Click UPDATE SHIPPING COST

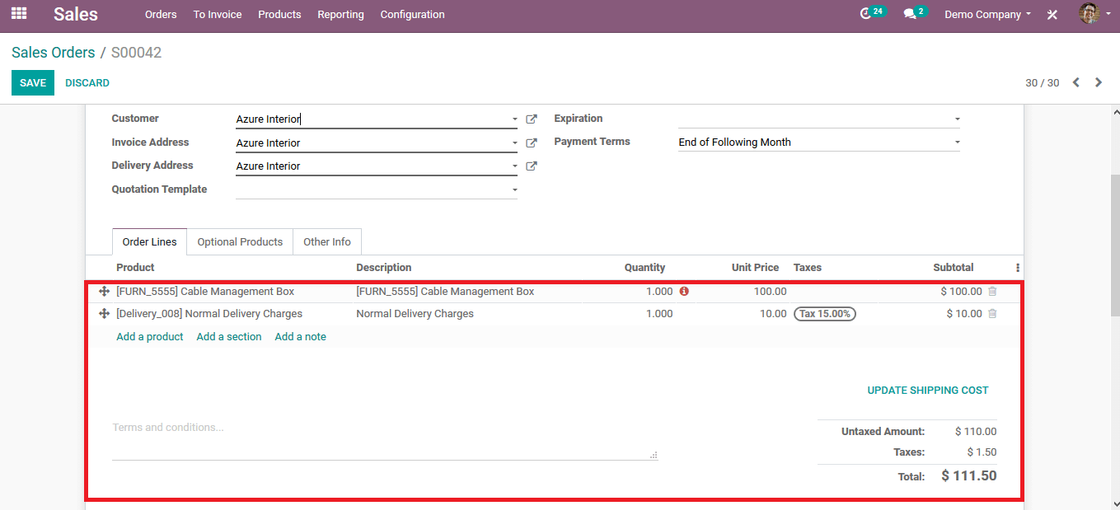(928, 390)
